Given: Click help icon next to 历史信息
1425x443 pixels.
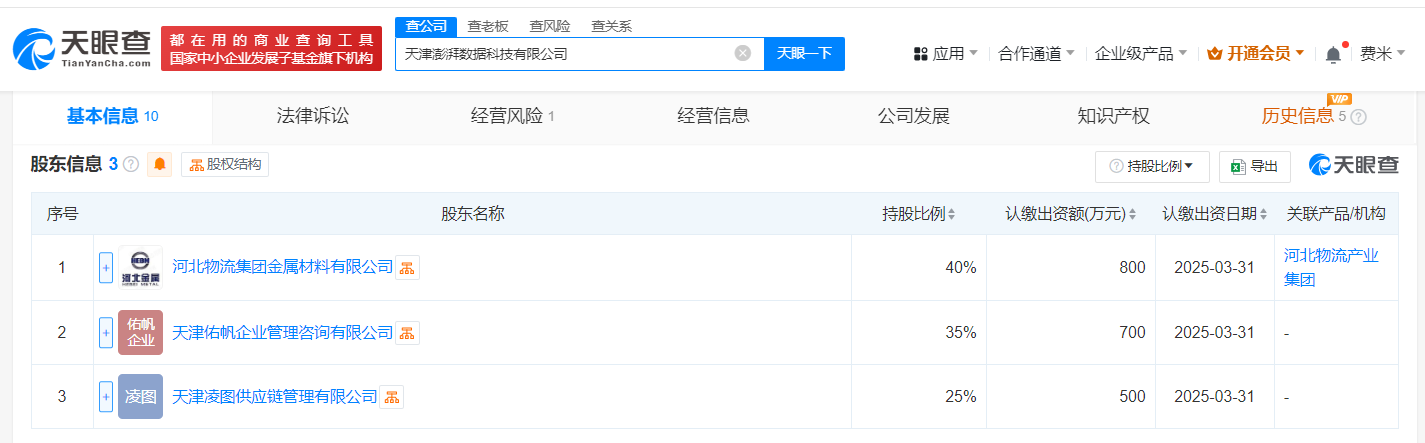Looking at the screenshot, I should pyautogui.click(x=1359, y=117).
